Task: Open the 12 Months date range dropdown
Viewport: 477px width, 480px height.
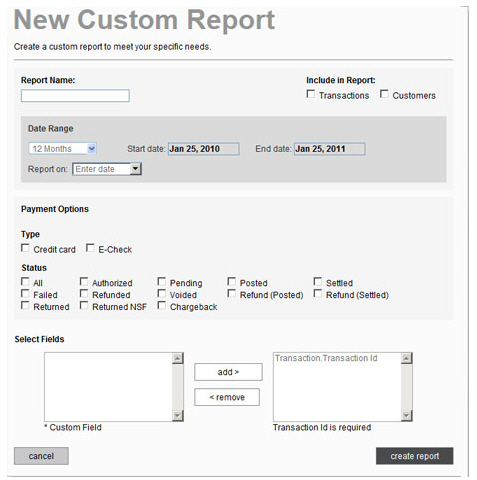Action: [x=62, y=149]
